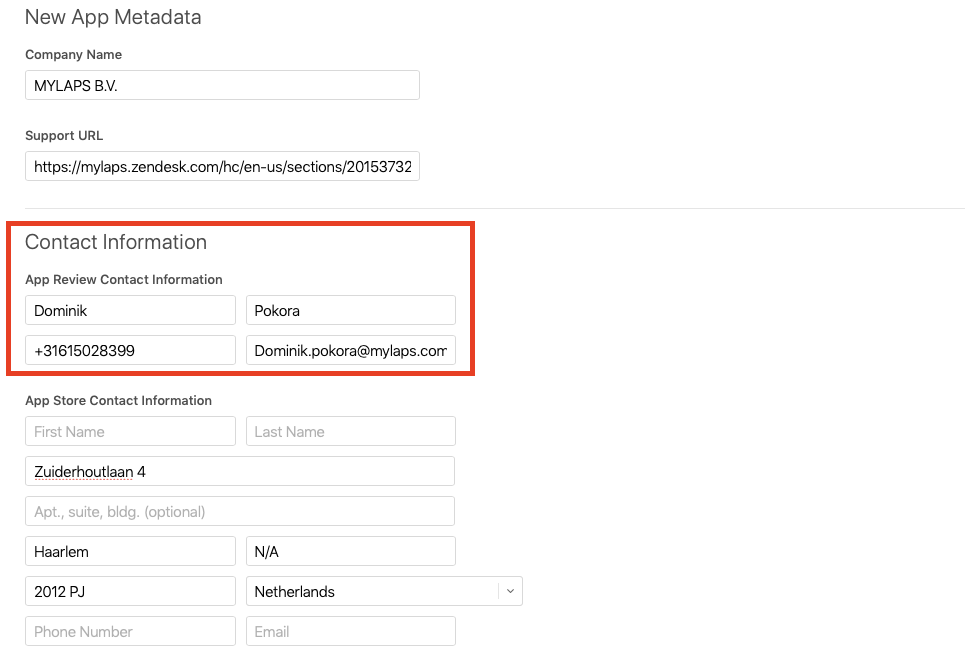Click the street address field Zuiderhoutlaan 4
The height and width of the screenshot is (663, 965).
[240, 472]
